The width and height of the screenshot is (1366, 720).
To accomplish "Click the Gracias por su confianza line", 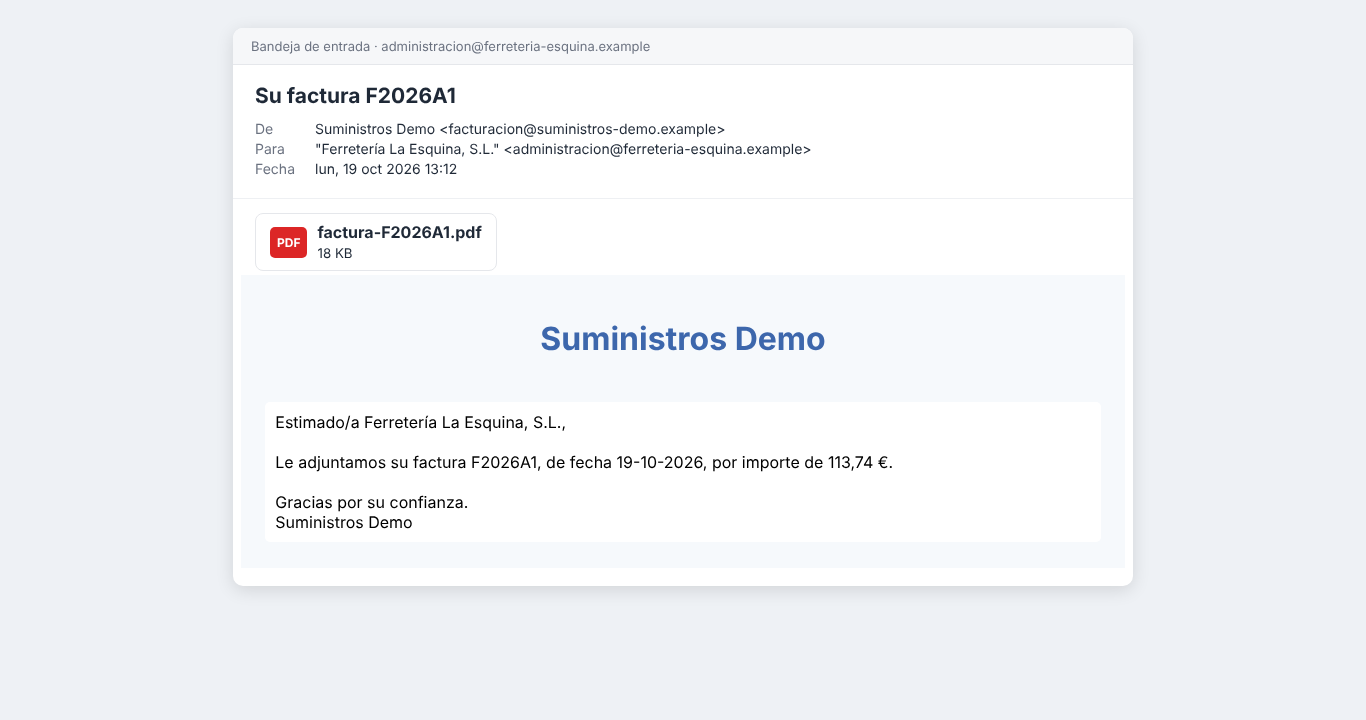I will pos(372,502).
